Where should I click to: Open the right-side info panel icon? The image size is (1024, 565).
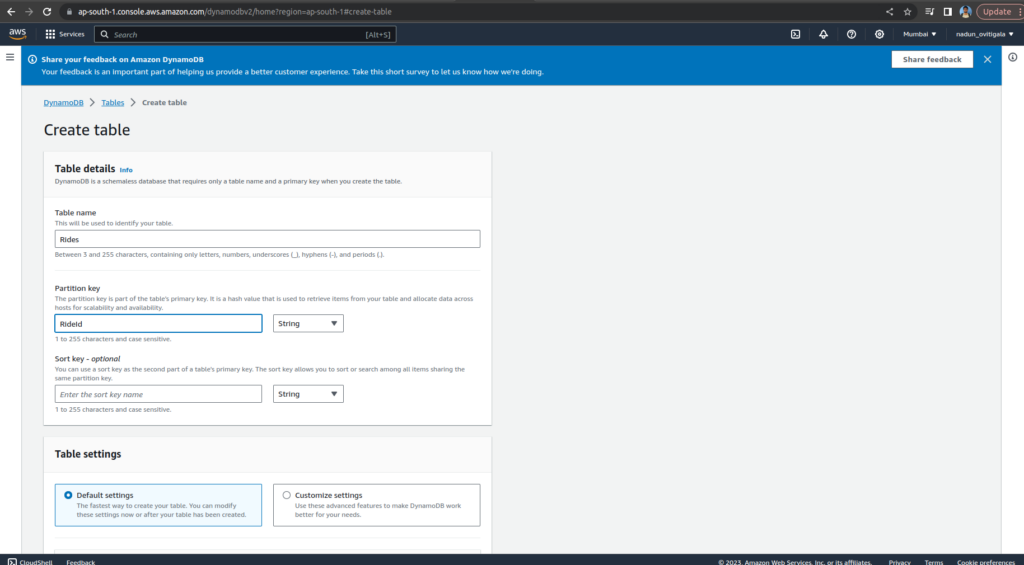pos(1012,57)
